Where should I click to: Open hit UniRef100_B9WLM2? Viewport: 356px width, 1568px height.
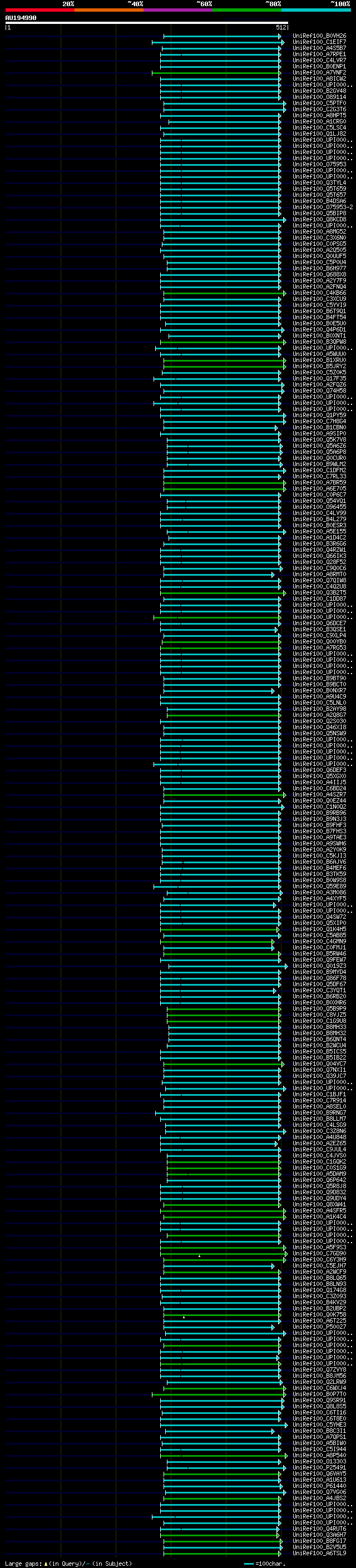pos(319,464)
